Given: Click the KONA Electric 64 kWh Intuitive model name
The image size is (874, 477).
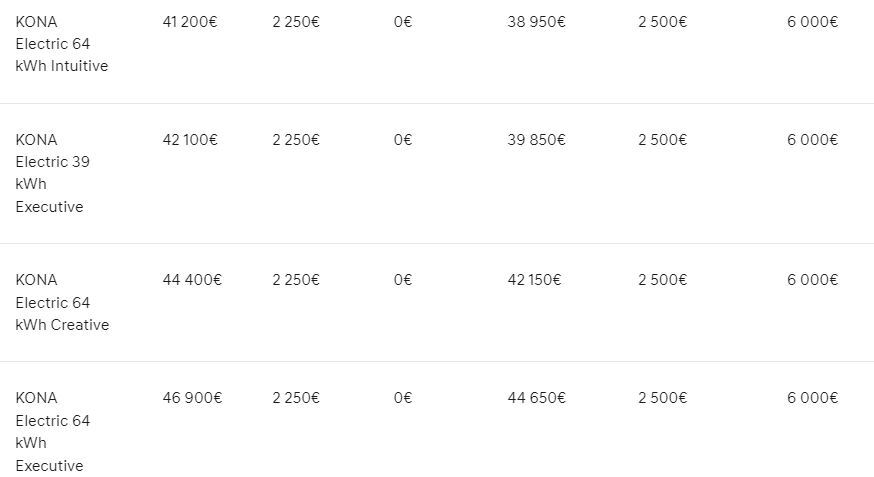Looking at the screenshot, I should pyautogui.click(x=61, y=44).
